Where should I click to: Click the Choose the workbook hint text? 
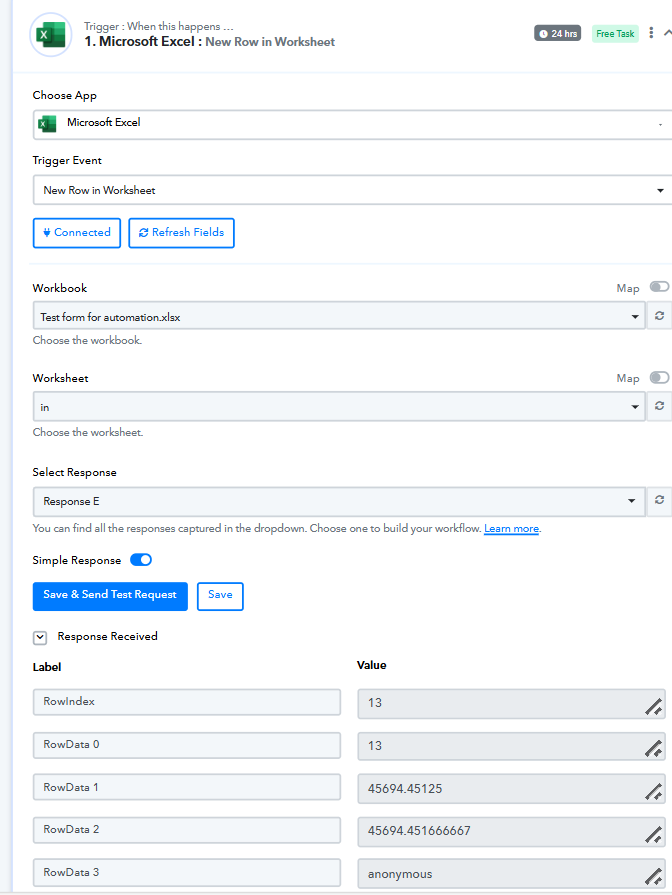pos(87,340)
